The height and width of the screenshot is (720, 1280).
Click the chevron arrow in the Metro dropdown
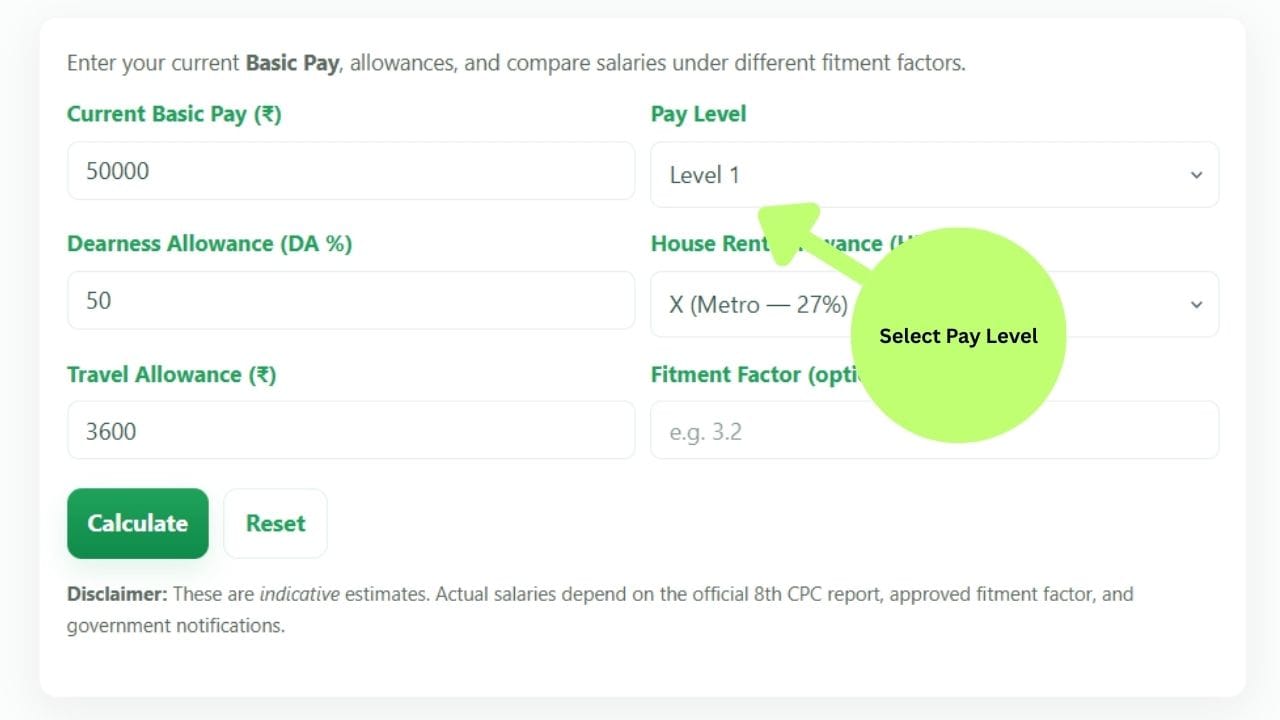click(x=1196, y=304)
